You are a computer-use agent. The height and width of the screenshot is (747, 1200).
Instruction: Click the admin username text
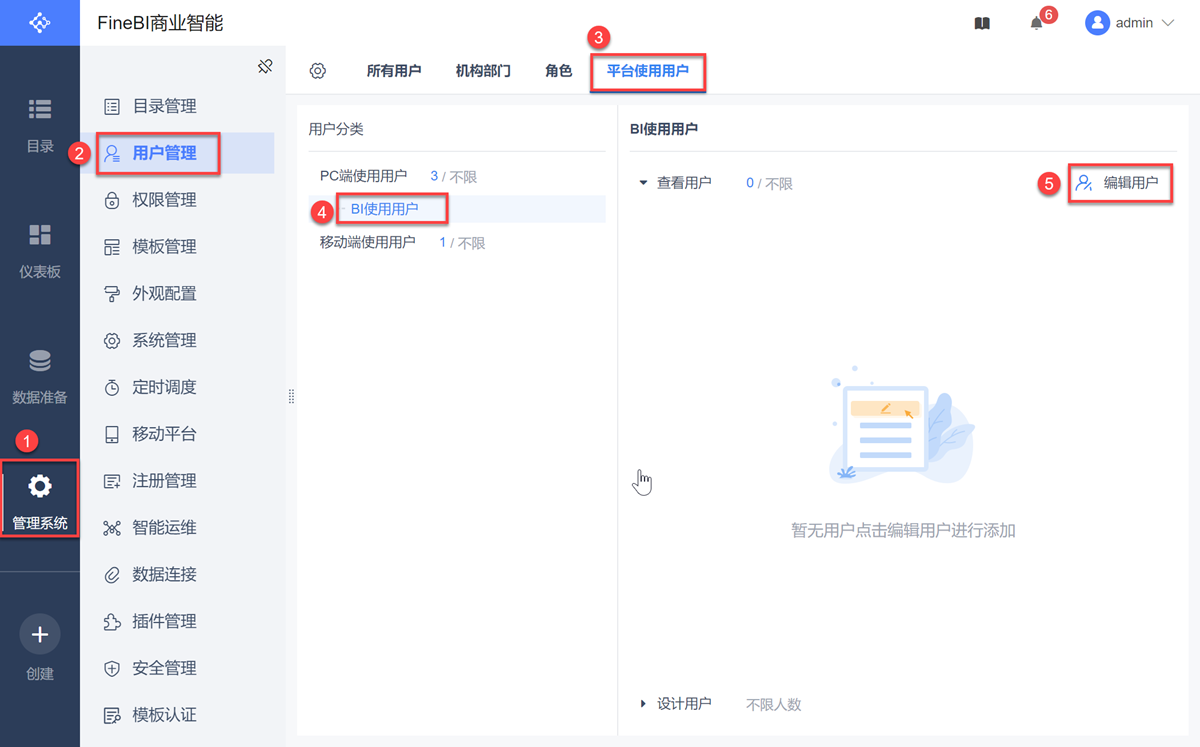click(1134, 23)
